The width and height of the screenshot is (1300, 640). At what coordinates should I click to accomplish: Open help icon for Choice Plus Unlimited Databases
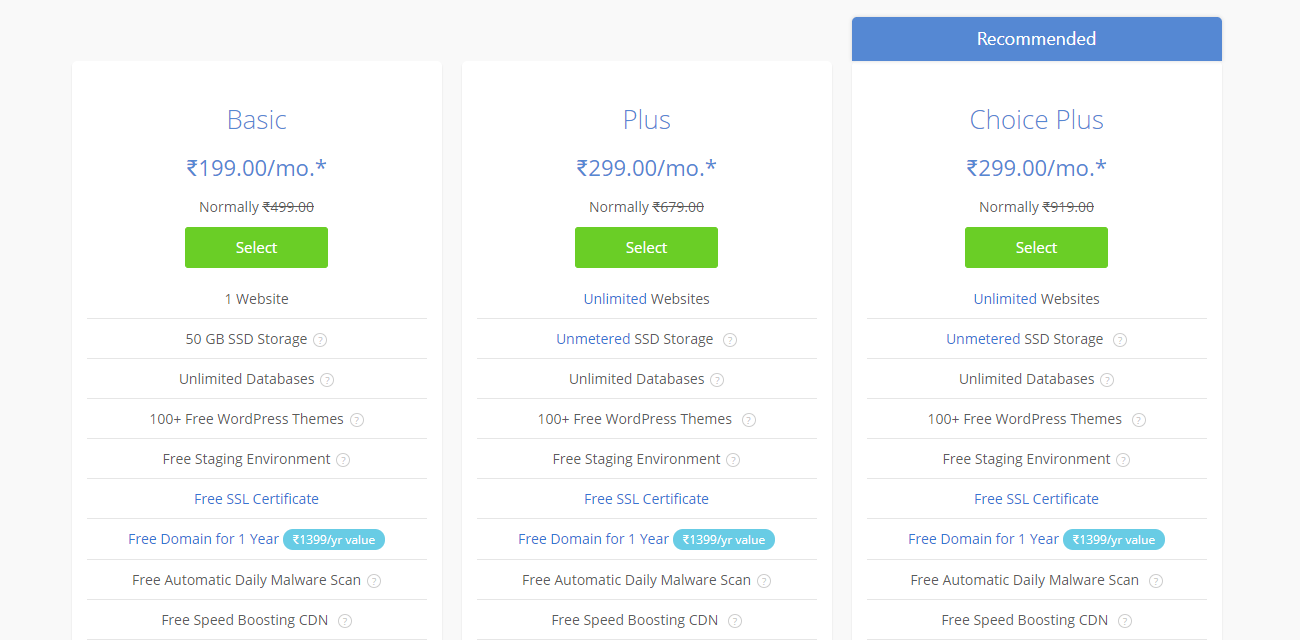tap(1107, 380)
